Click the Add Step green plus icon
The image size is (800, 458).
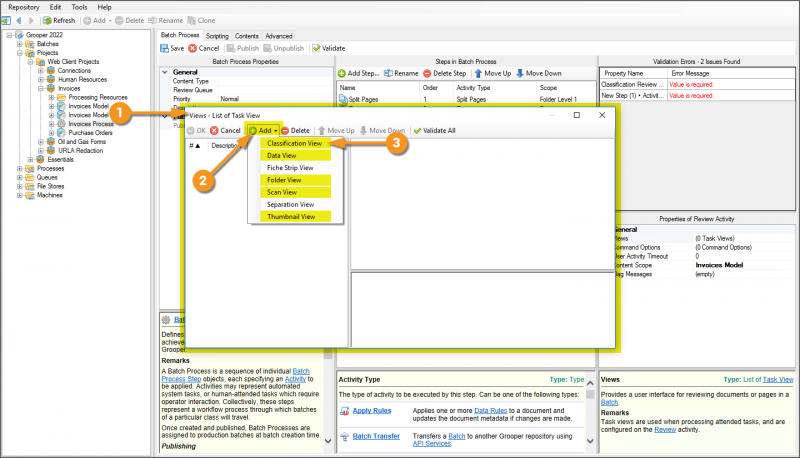pyautogui.click(x=342, y=73)
